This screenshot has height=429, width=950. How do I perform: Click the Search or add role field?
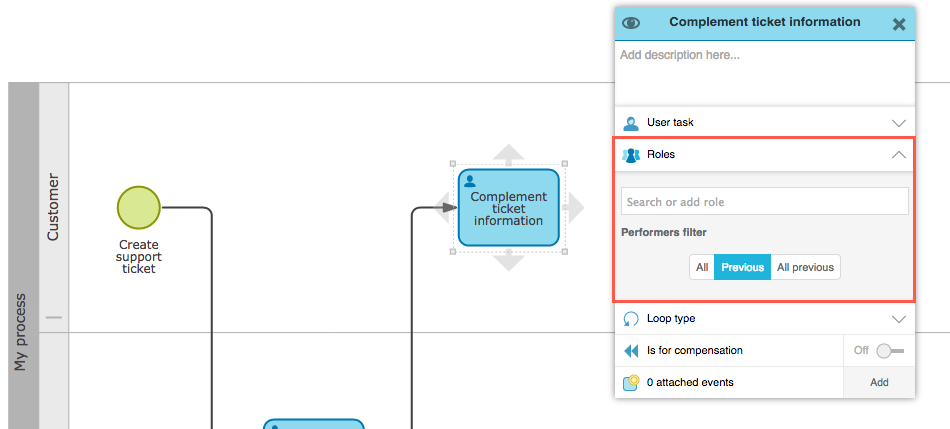click(x=764, y=202)
